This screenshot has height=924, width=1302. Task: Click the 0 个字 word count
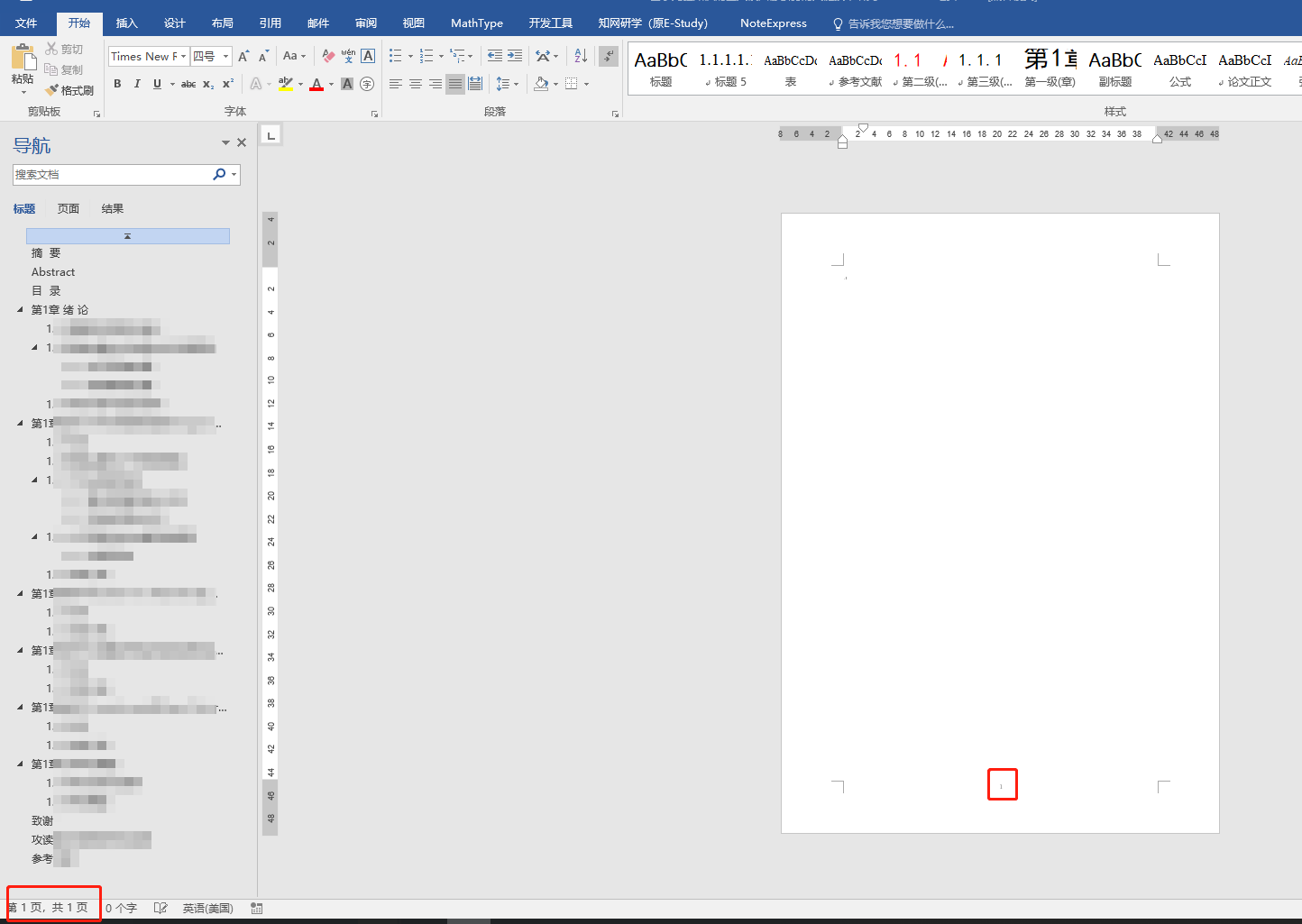click(x=121, y=908)
